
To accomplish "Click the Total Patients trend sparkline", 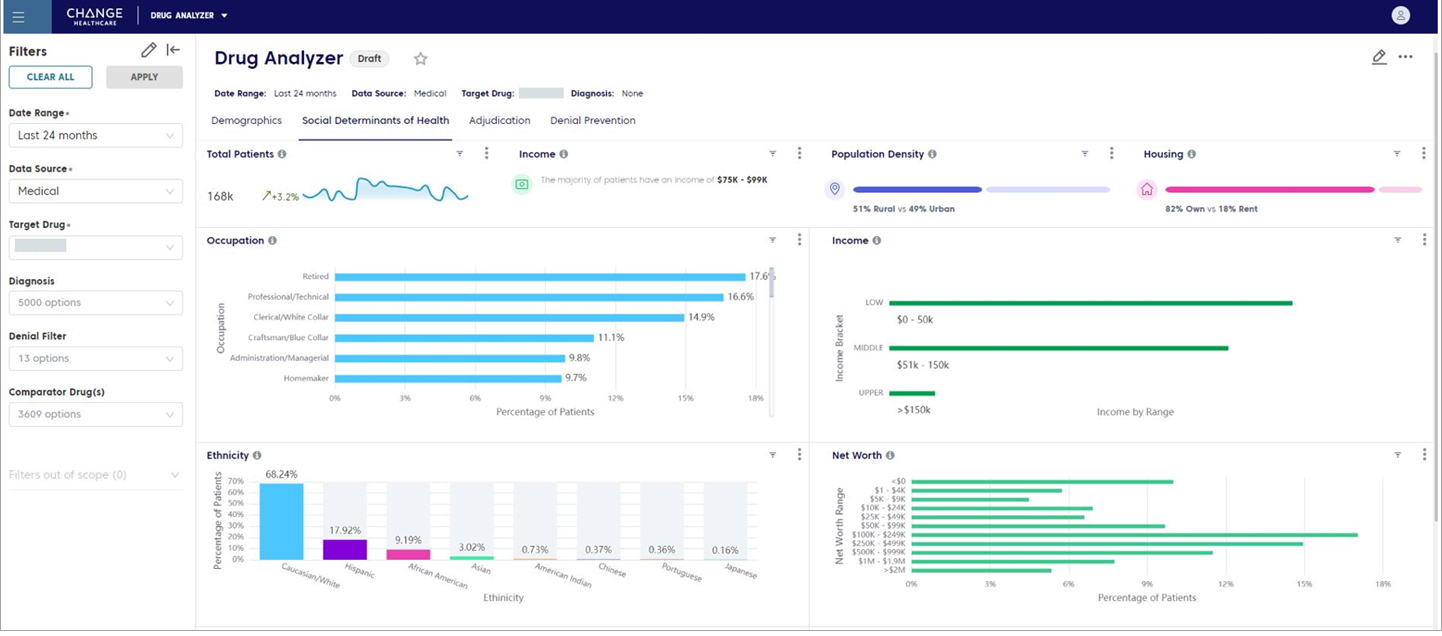I will tap(385, 190).
